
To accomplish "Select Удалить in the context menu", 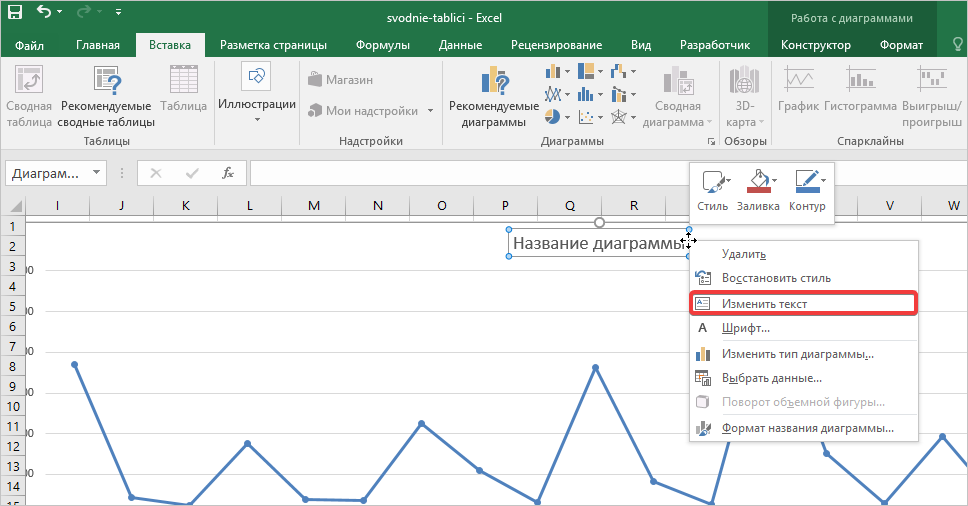I will (743, 254).
